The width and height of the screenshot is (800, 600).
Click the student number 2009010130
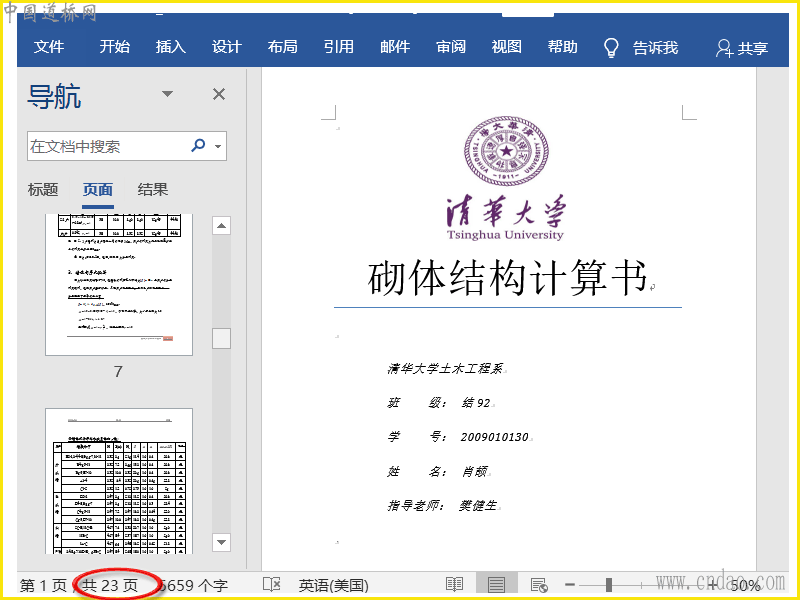pyautogui.click(x=494, y=437)
